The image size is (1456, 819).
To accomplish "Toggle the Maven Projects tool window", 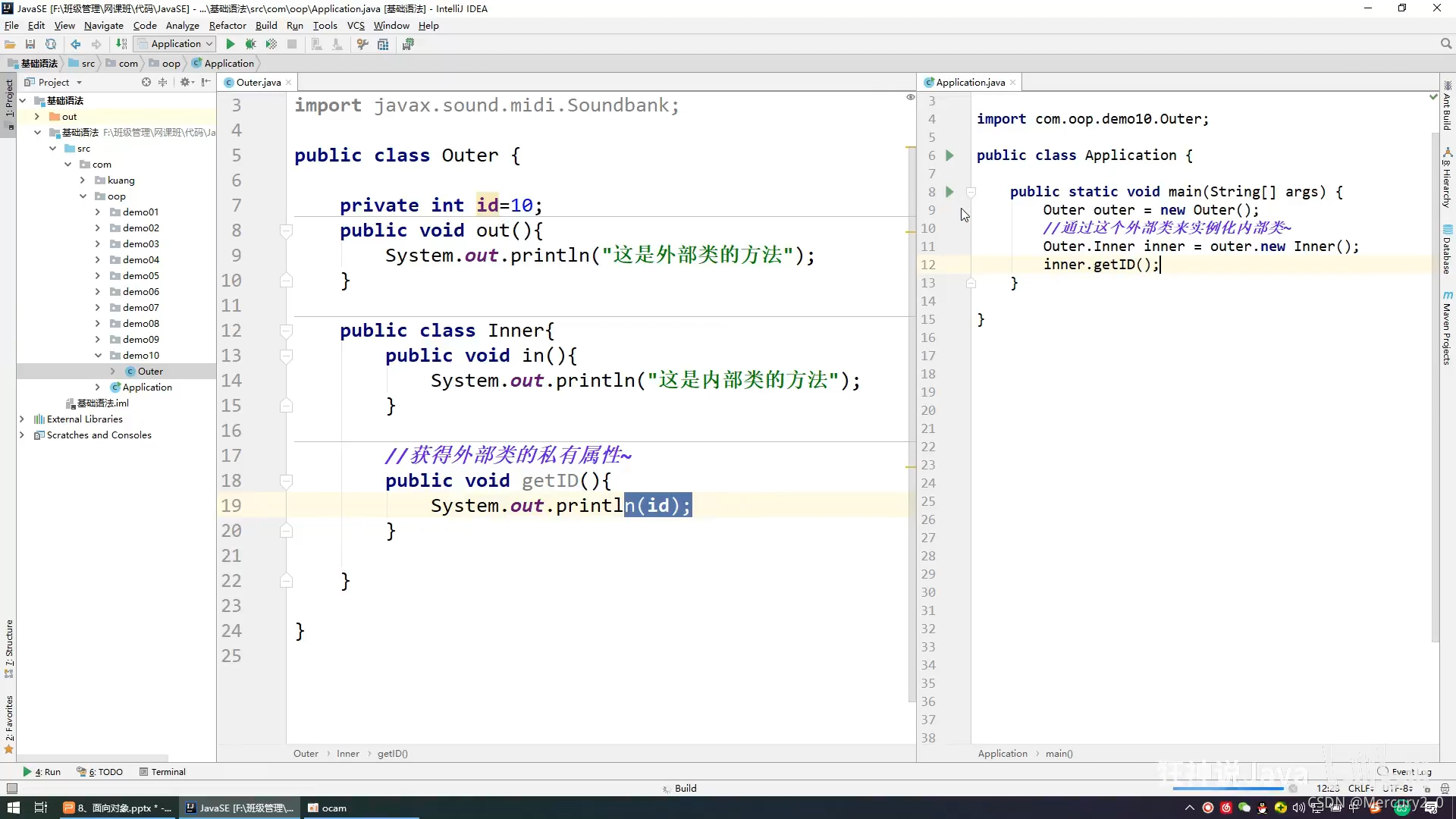I will coord(1447,328).
